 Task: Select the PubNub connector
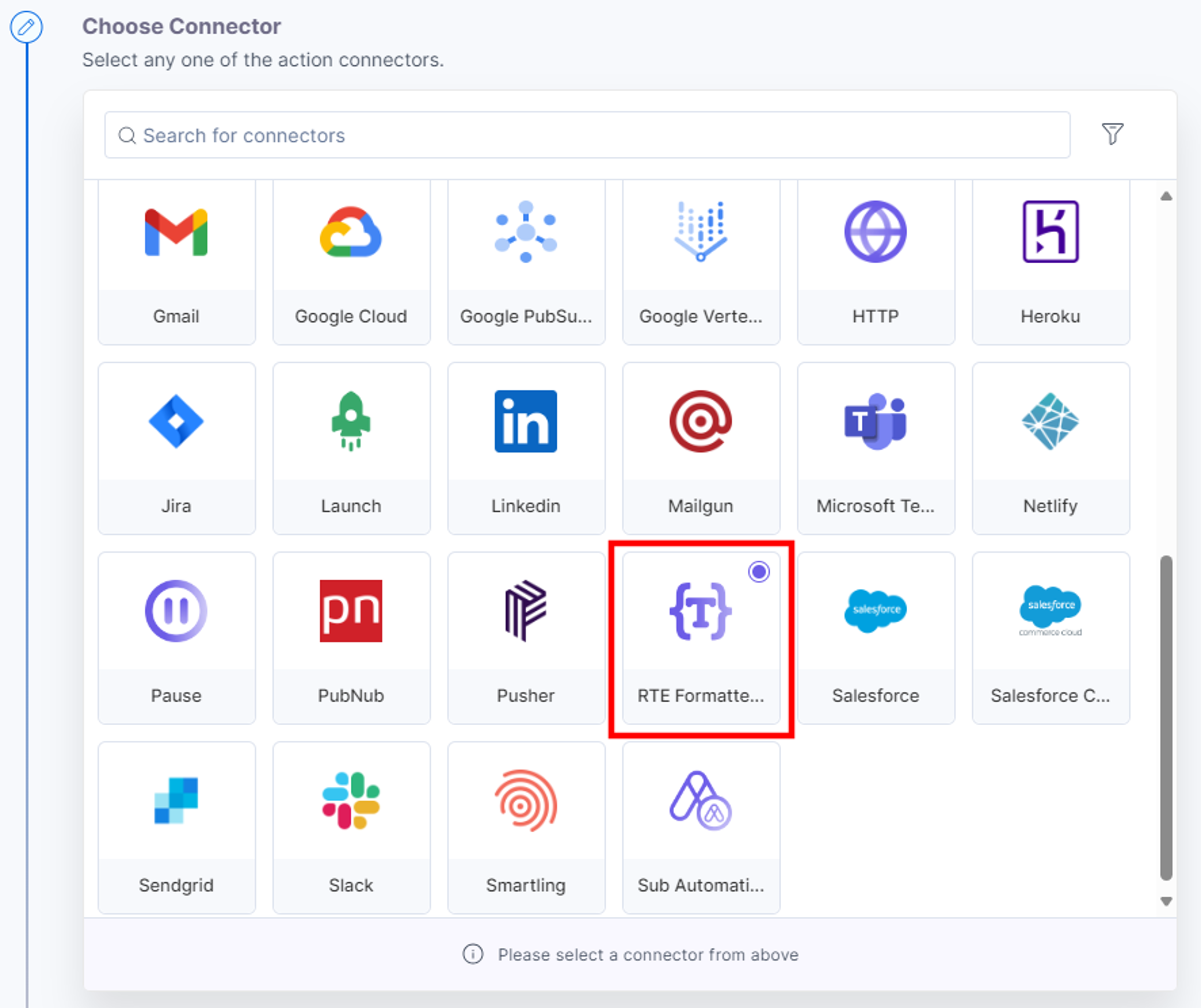coord(351,638)
